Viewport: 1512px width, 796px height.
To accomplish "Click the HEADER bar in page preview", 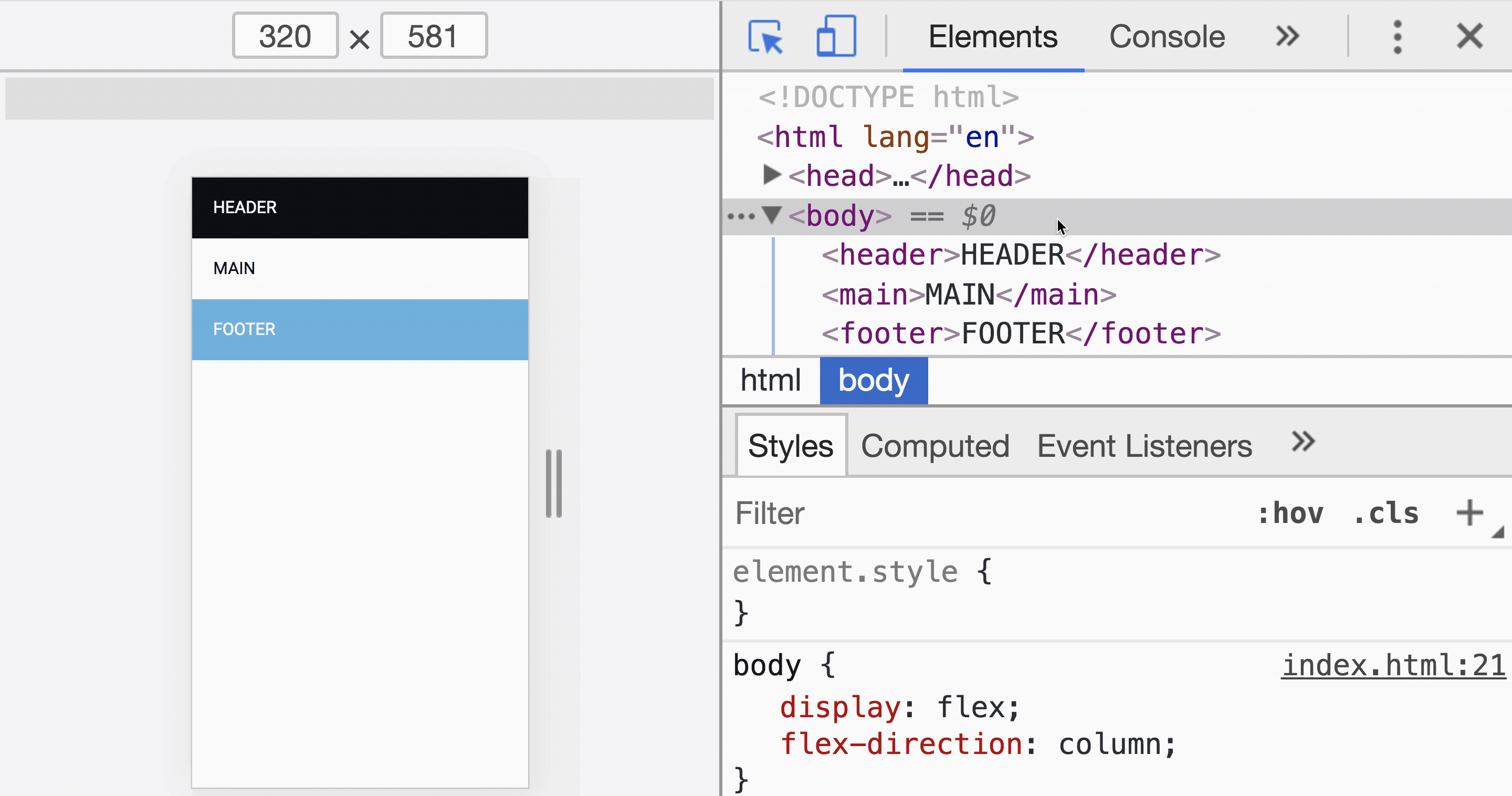I will [x=360, y=208].
